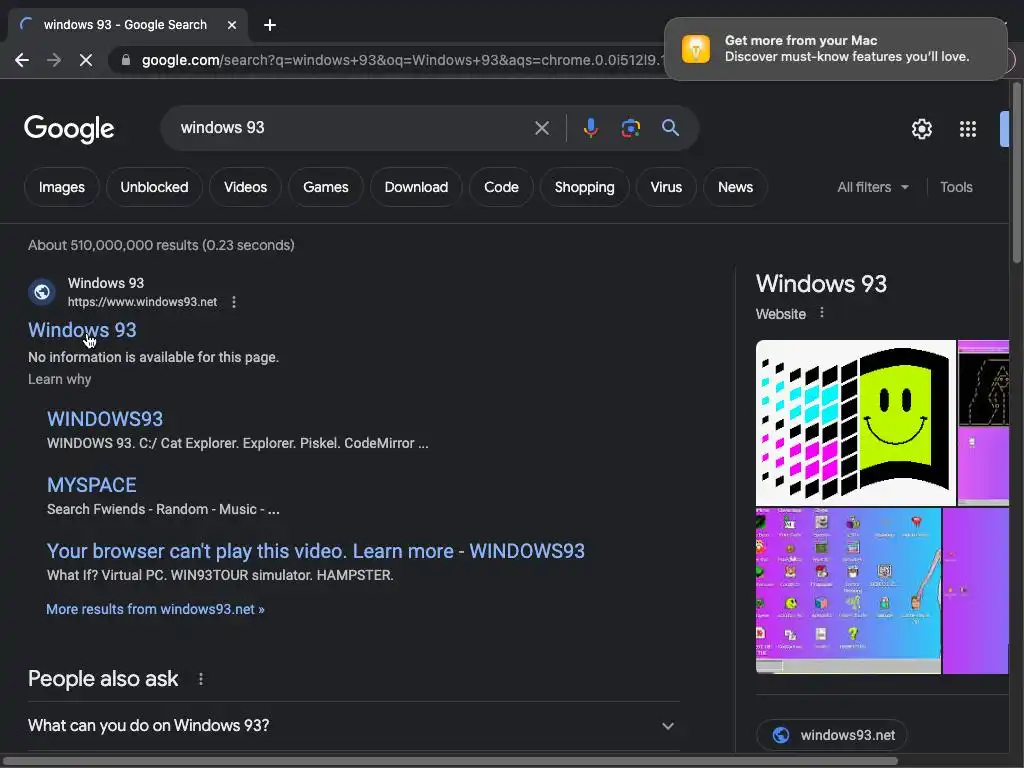Image resolution: width=1024 pixels, height=768 pixels.
Task: Click the vertical page scrollbar
Action: pyautogui.click(x=1016, y=173)
